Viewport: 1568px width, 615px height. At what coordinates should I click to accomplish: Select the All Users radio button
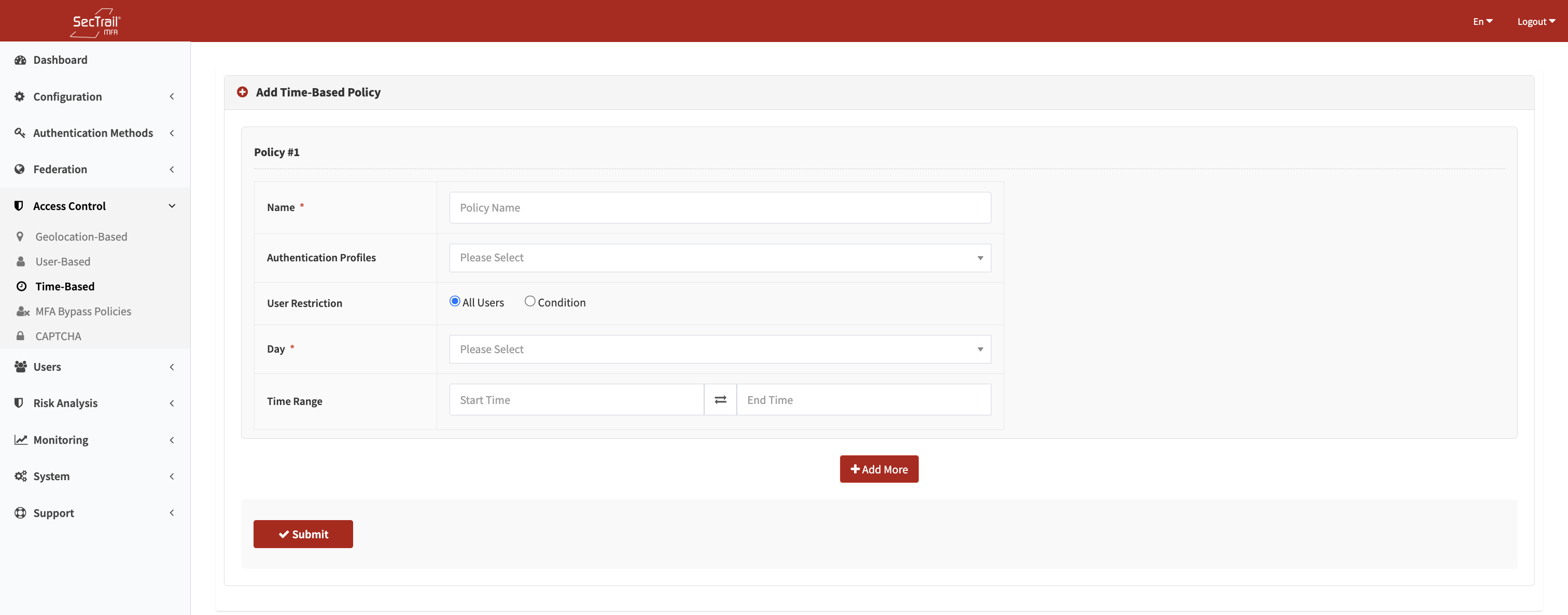(x=455, y=301)
